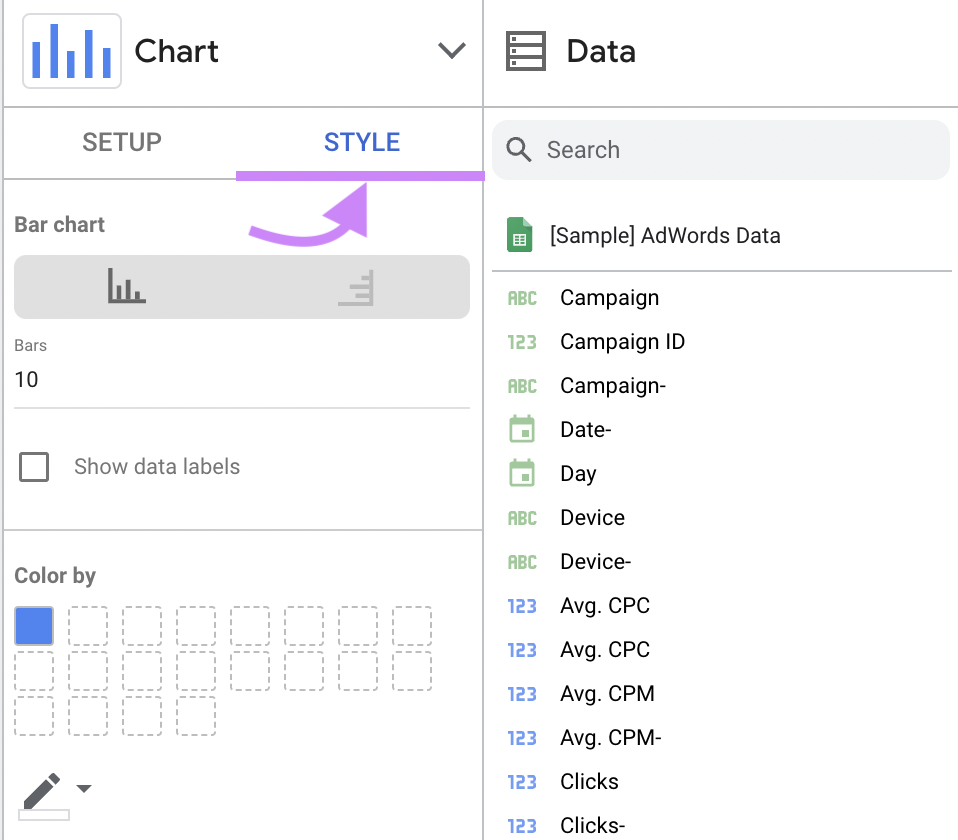This screenshot has width=958, height=840.
Task: Select the Avg. CPM field
Action: tap(603, 693)
